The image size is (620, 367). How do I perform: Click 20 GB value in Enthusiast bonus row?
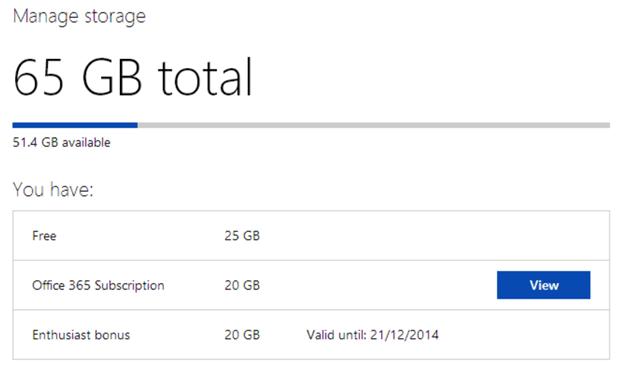point(242,335)
